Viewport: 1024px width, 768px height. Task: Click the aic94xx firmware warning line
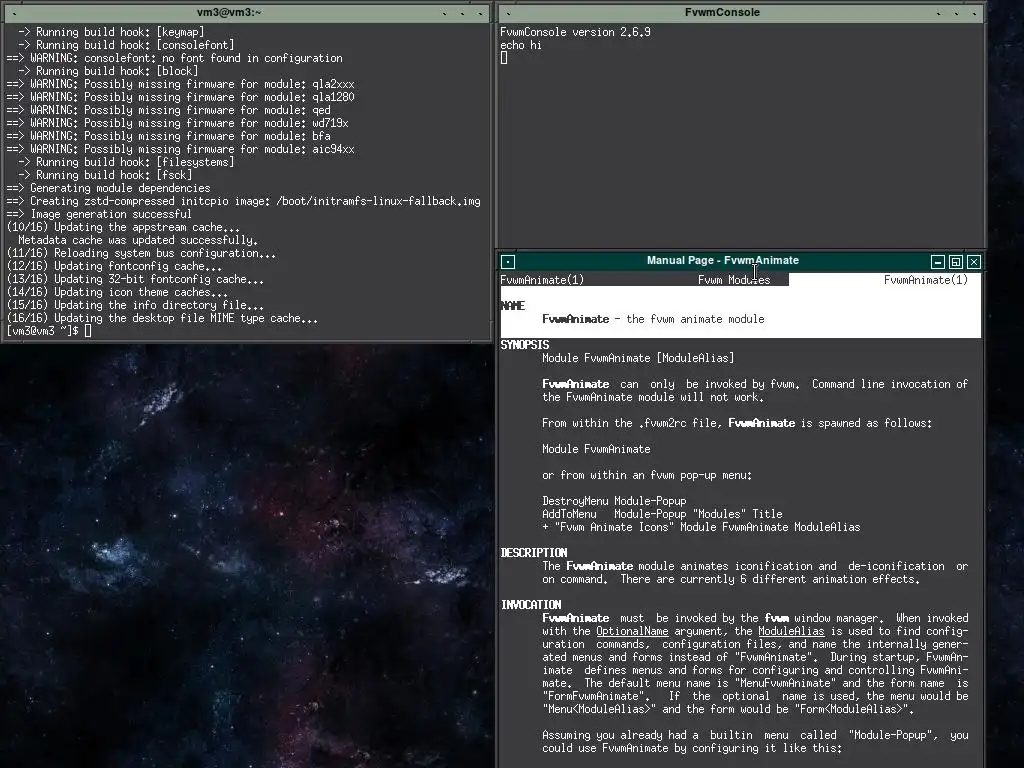coord(180,150)
